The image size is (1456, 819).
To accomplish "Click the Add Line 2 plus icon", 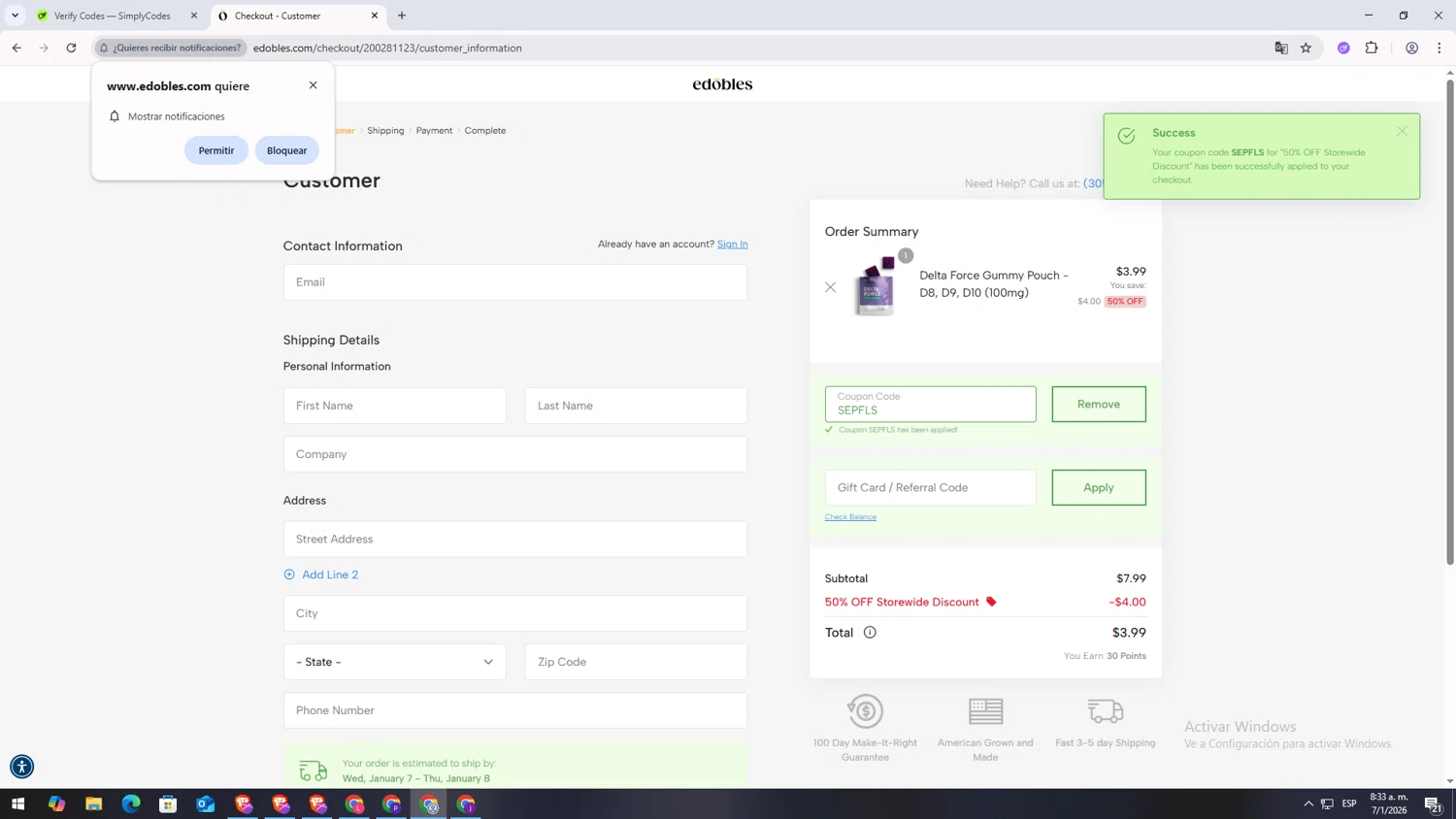I will click(x=289, y=574).
